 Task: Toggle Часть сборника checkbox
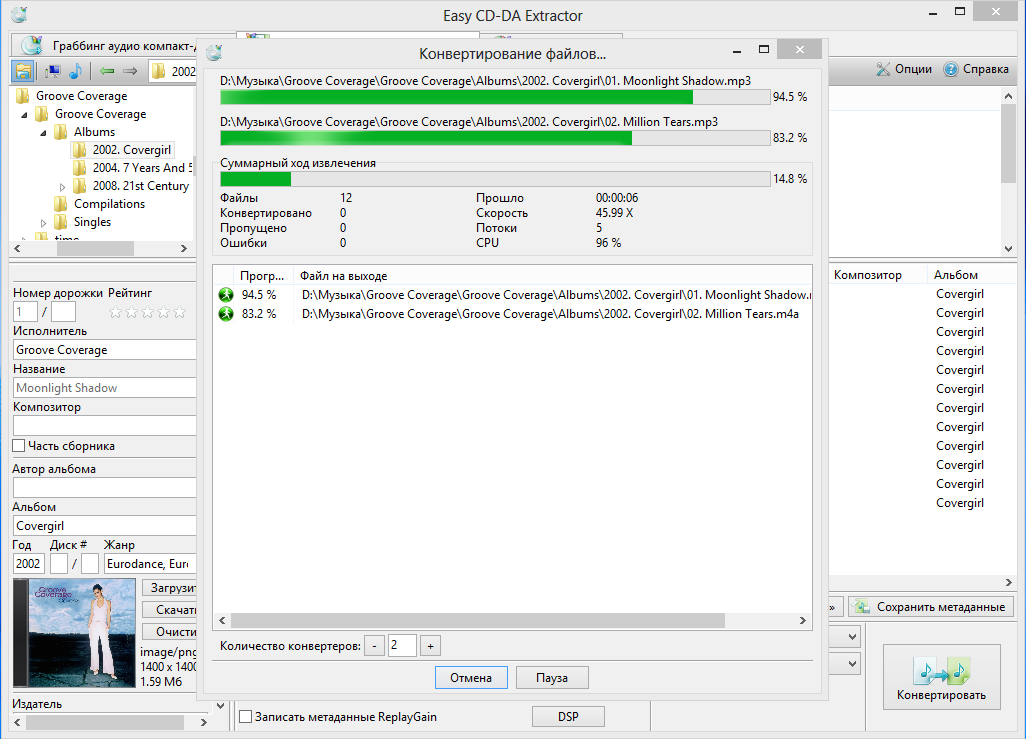[x=19, y=446]
